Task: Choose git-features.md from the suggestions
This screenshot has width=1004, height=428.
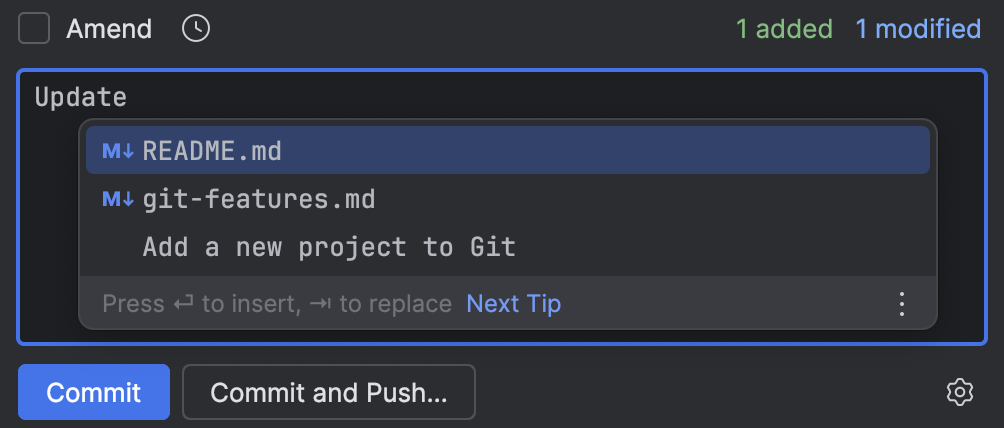Action: [259, 199]
